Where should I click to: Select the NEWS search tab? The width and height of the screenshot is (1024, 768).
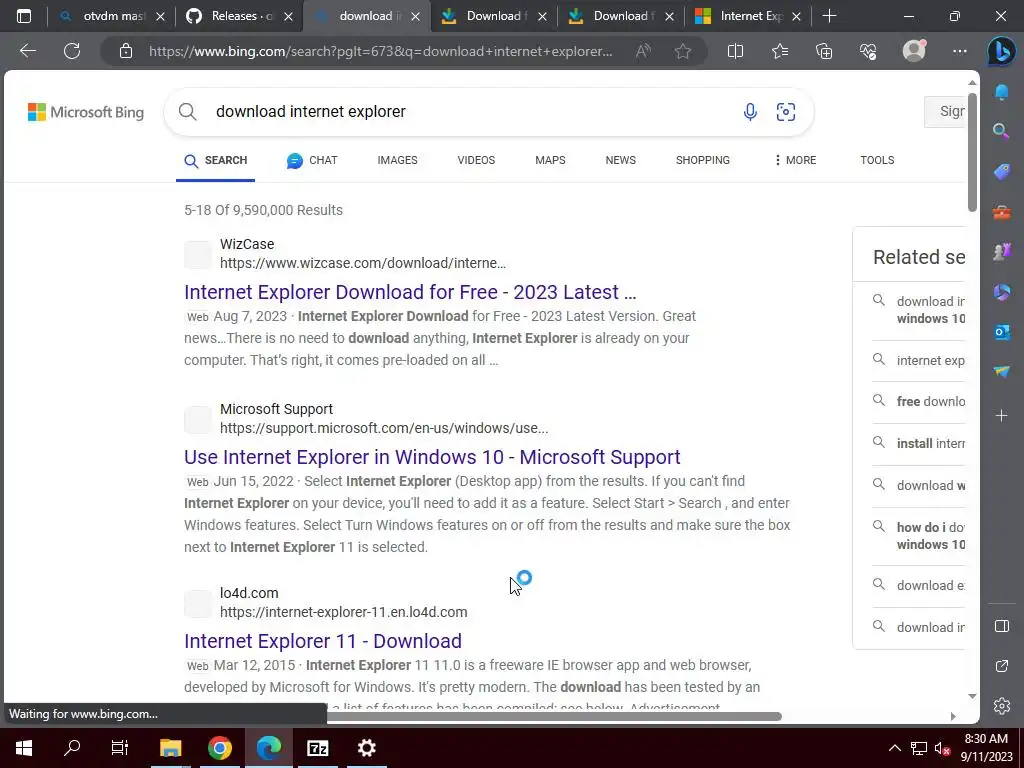point(620,160)
